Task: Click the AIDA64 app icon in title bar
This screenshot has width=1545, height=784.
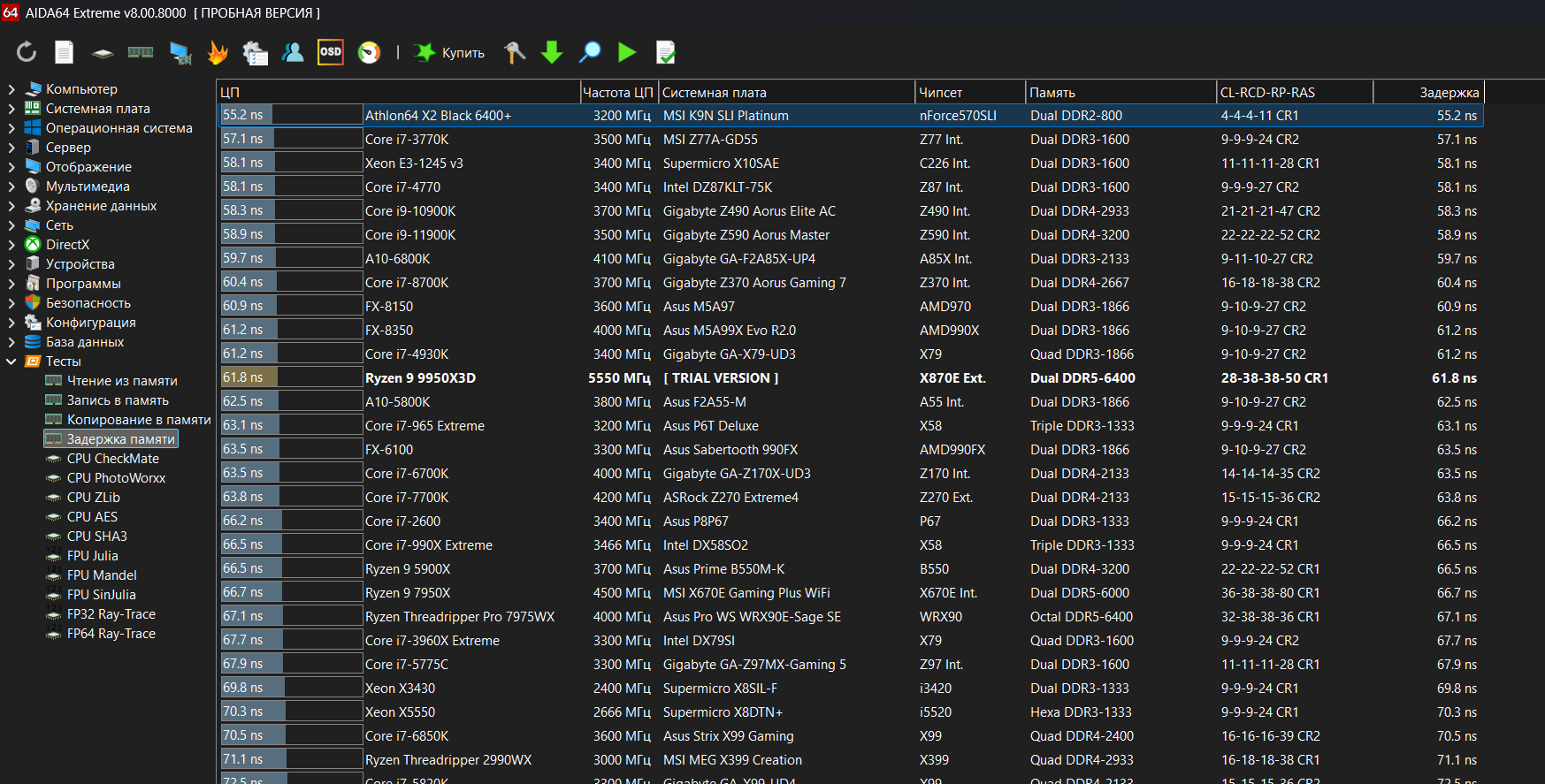Action: (11, 12)
